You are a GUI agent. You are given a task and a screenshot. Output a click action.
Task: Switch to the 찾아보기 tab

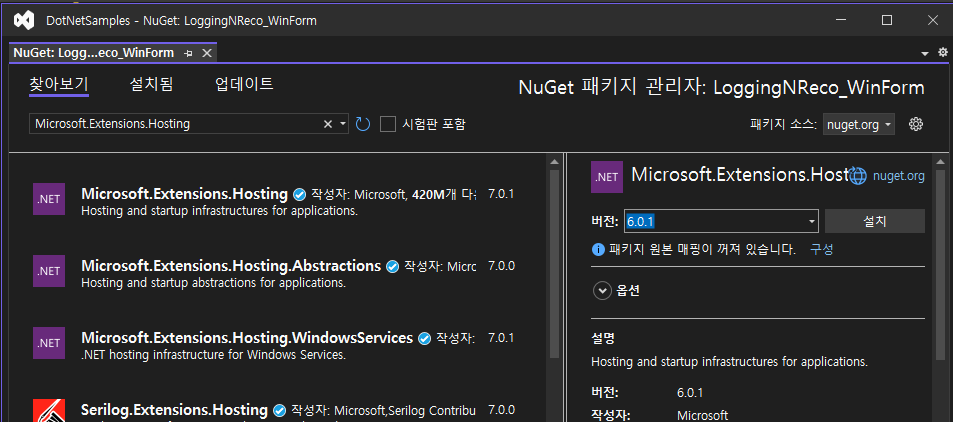coord(59,85)
